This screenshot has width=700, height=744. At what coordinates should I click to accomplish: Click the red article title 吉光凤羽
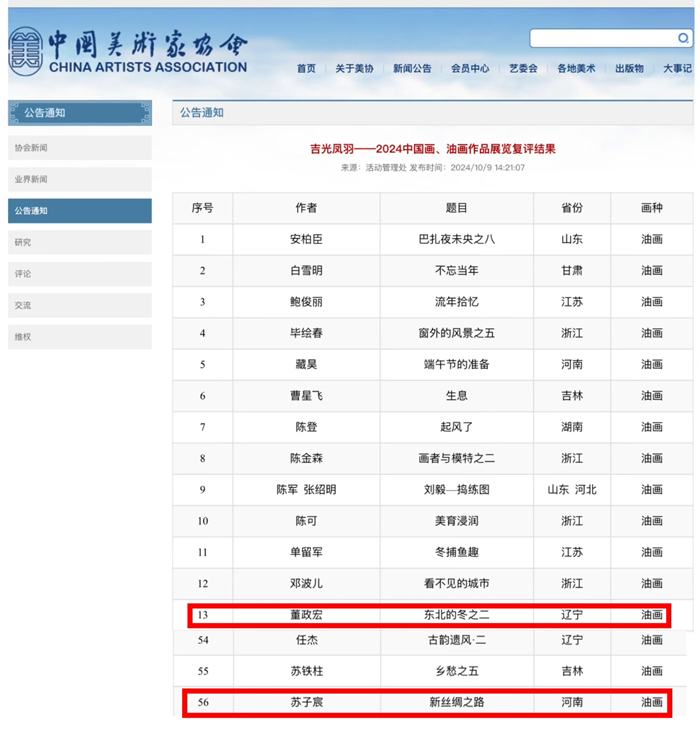click(x=432, y=149)
